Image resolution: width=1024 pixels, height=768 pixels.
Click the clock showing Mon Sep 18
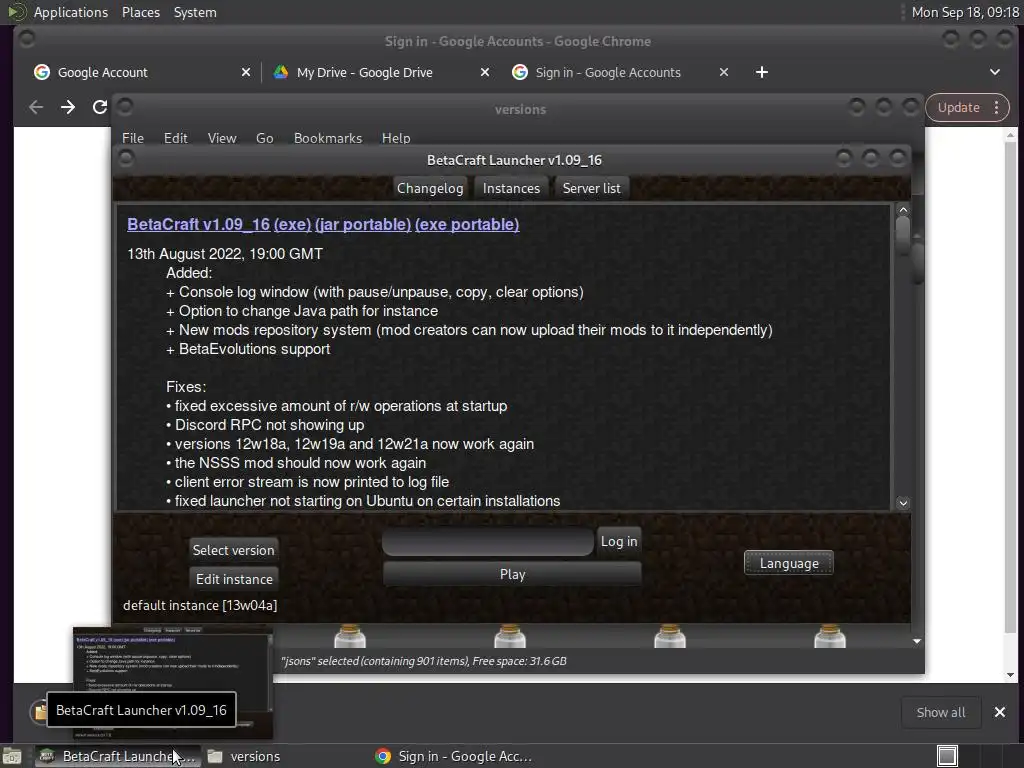click(x=965, y=12)
